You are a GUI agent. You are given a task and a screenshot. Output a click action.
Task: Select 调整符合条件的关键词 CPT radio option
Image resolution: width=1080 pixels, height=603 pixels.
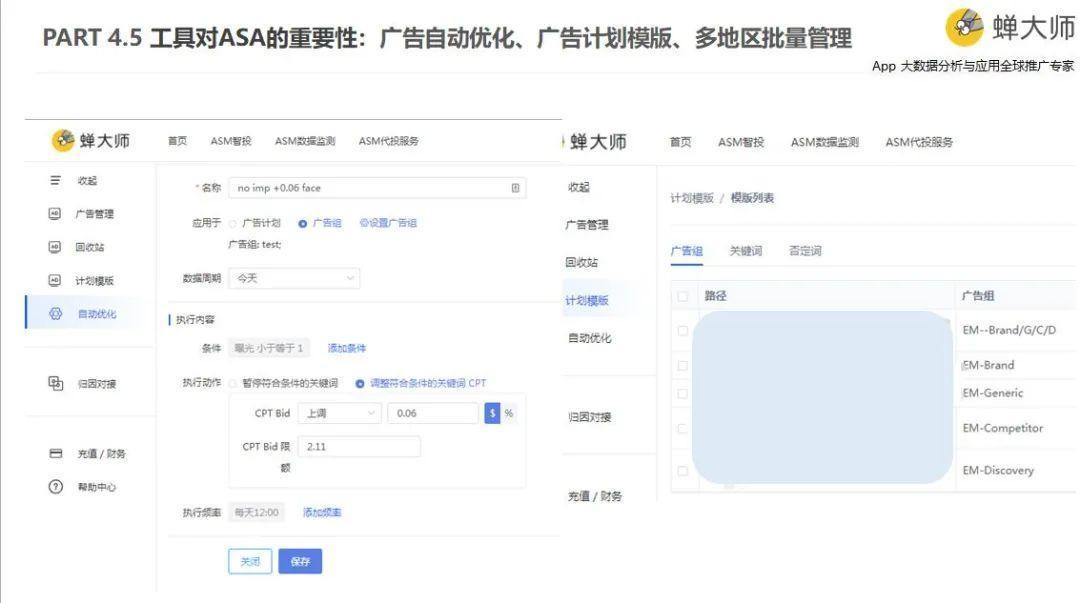coord(360,383)
